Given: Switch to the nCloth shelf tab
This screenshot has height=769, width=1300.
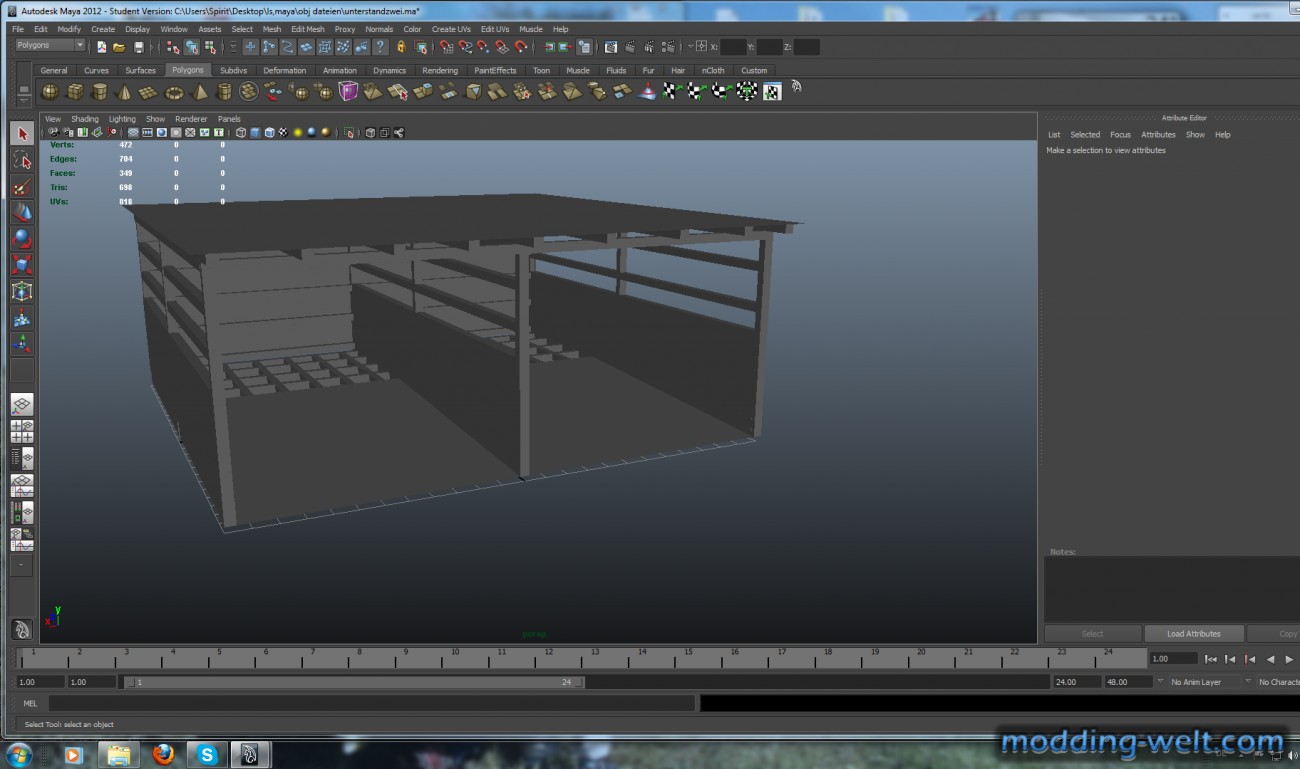Looking at the screenshot, I should [713, 70].
